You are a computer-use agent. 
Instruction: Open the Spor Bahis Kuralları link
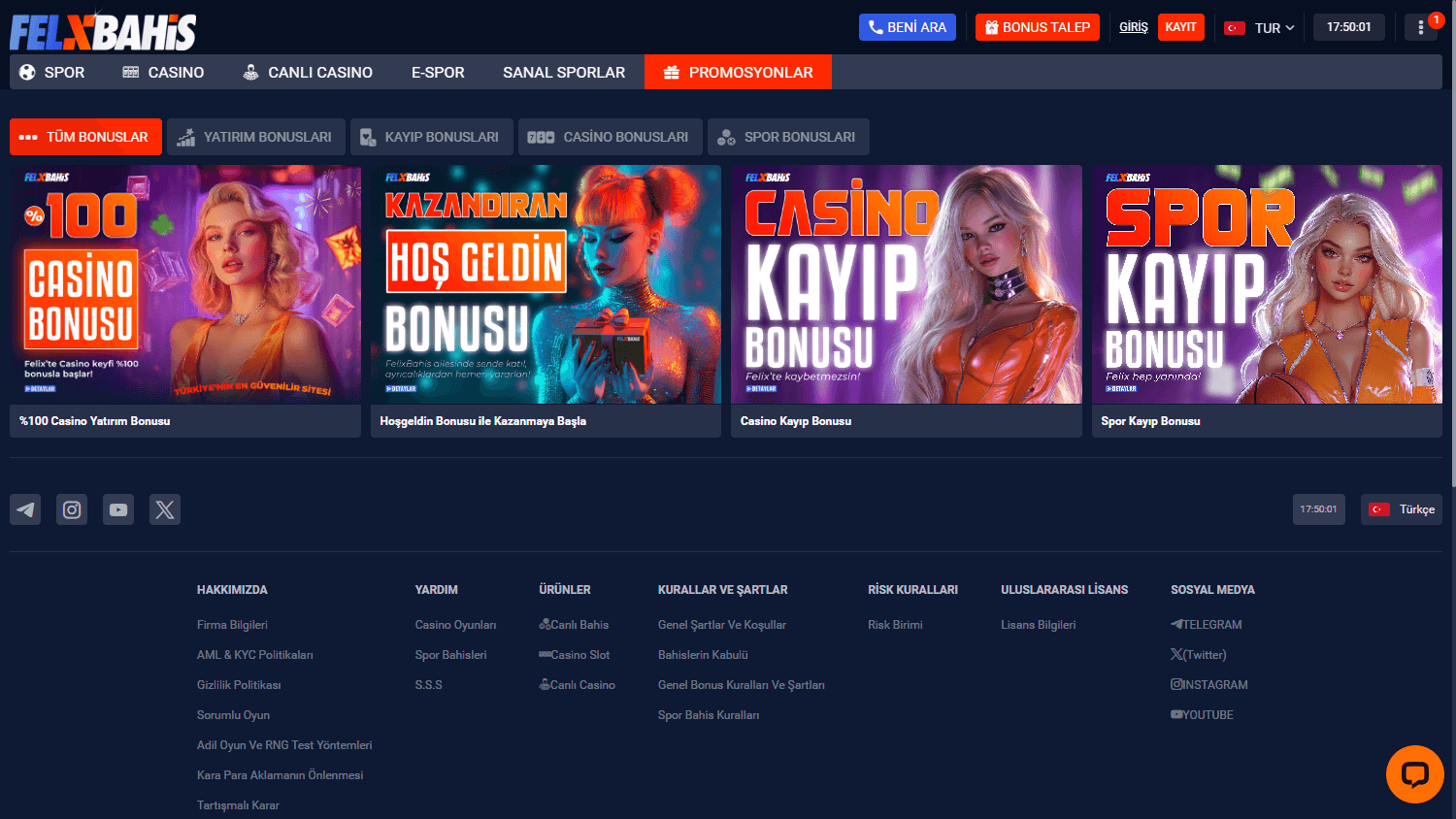(709, 715)
